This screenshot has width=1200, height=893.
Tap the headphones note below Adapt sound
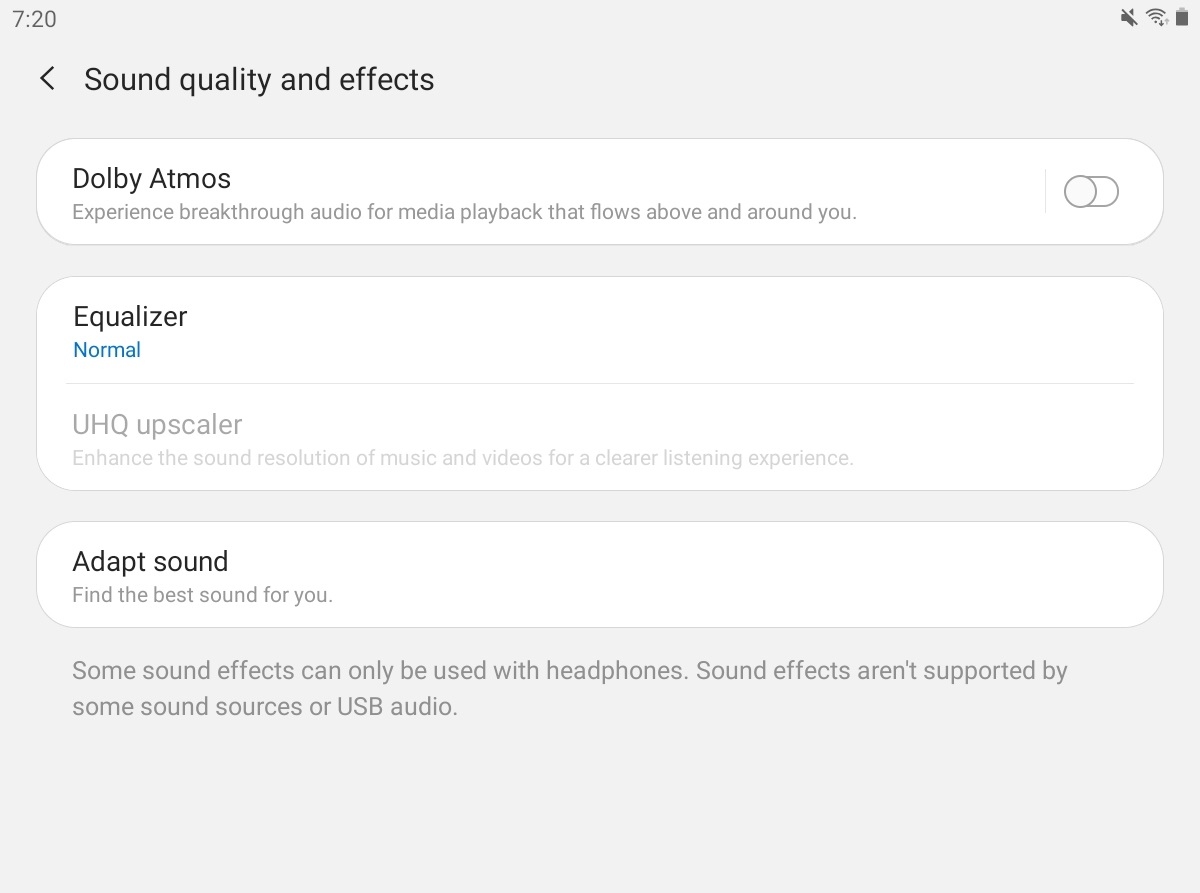point(569,688)
